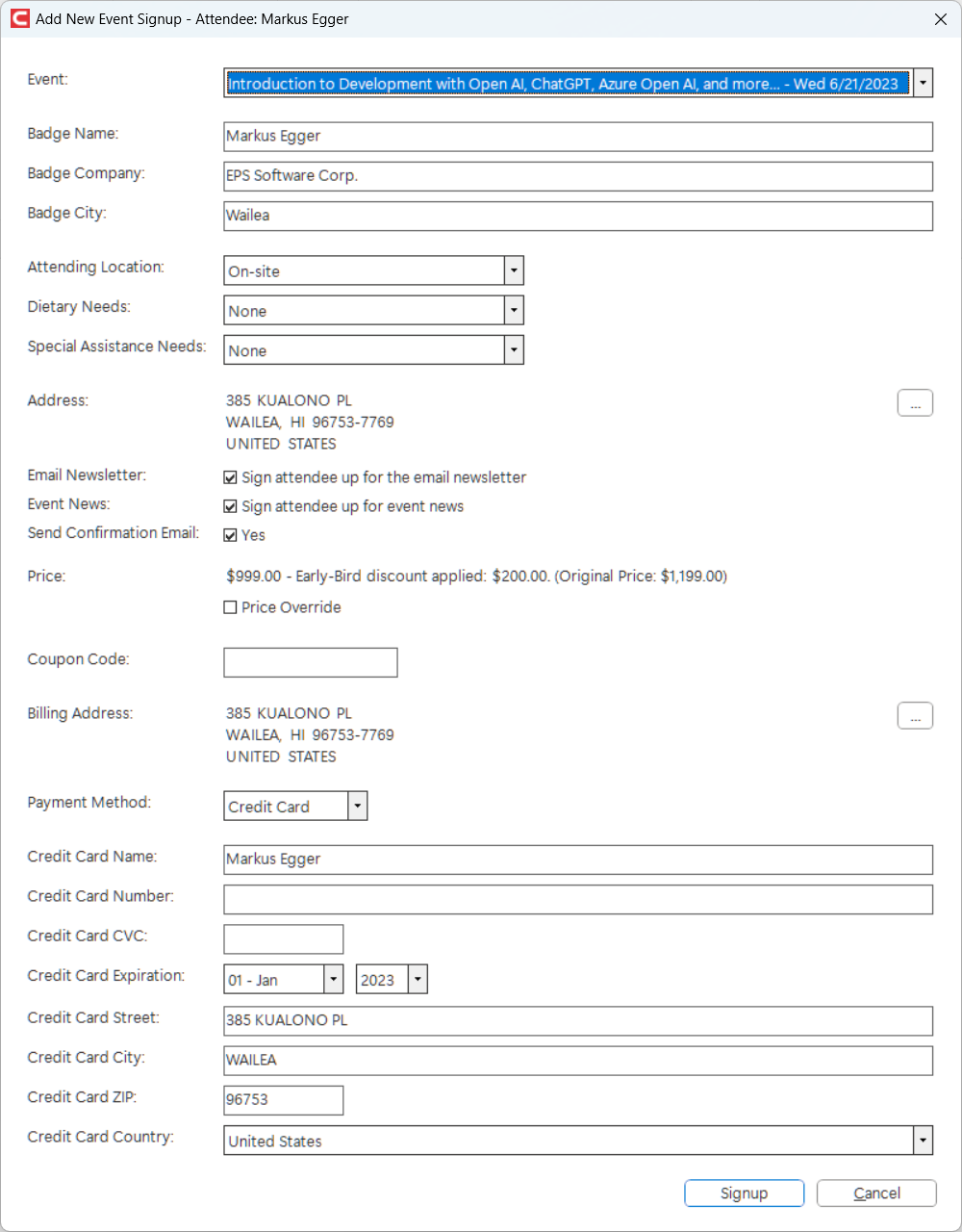Screen dimensions: 962x1232
Task: Click the Credit Card City field
Action: [x=578, y=1061]
